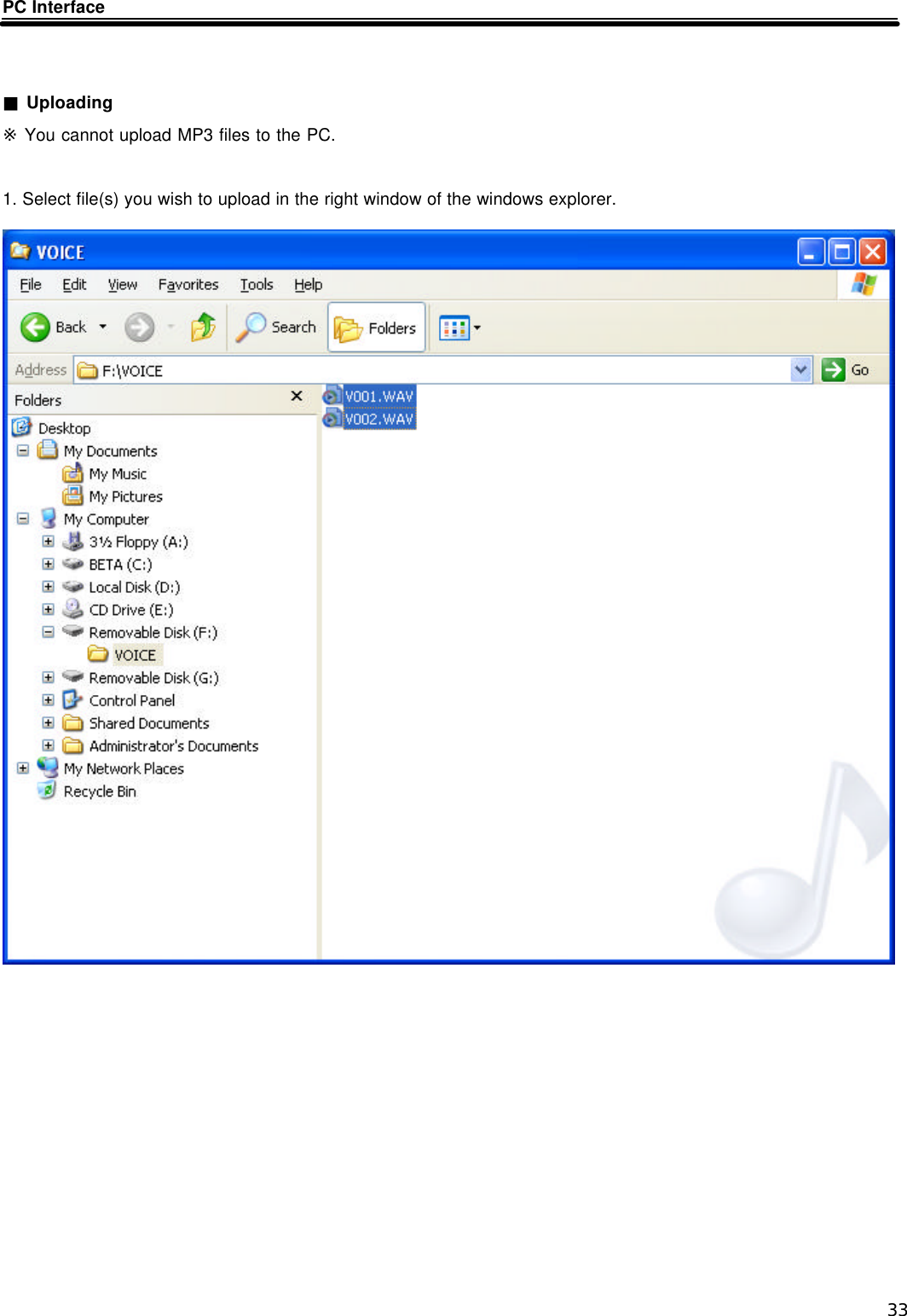The height and width of the screenshot is (1316, 907).
Task: Toggle the Folders pane button
Action: pos(377,328)
